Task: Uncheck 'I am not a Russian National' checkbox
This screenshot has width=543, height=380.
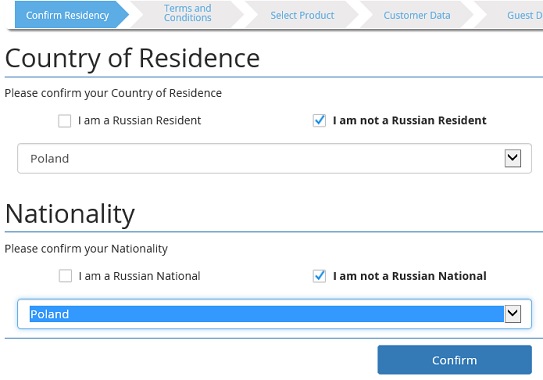Action: click(319, 276)
